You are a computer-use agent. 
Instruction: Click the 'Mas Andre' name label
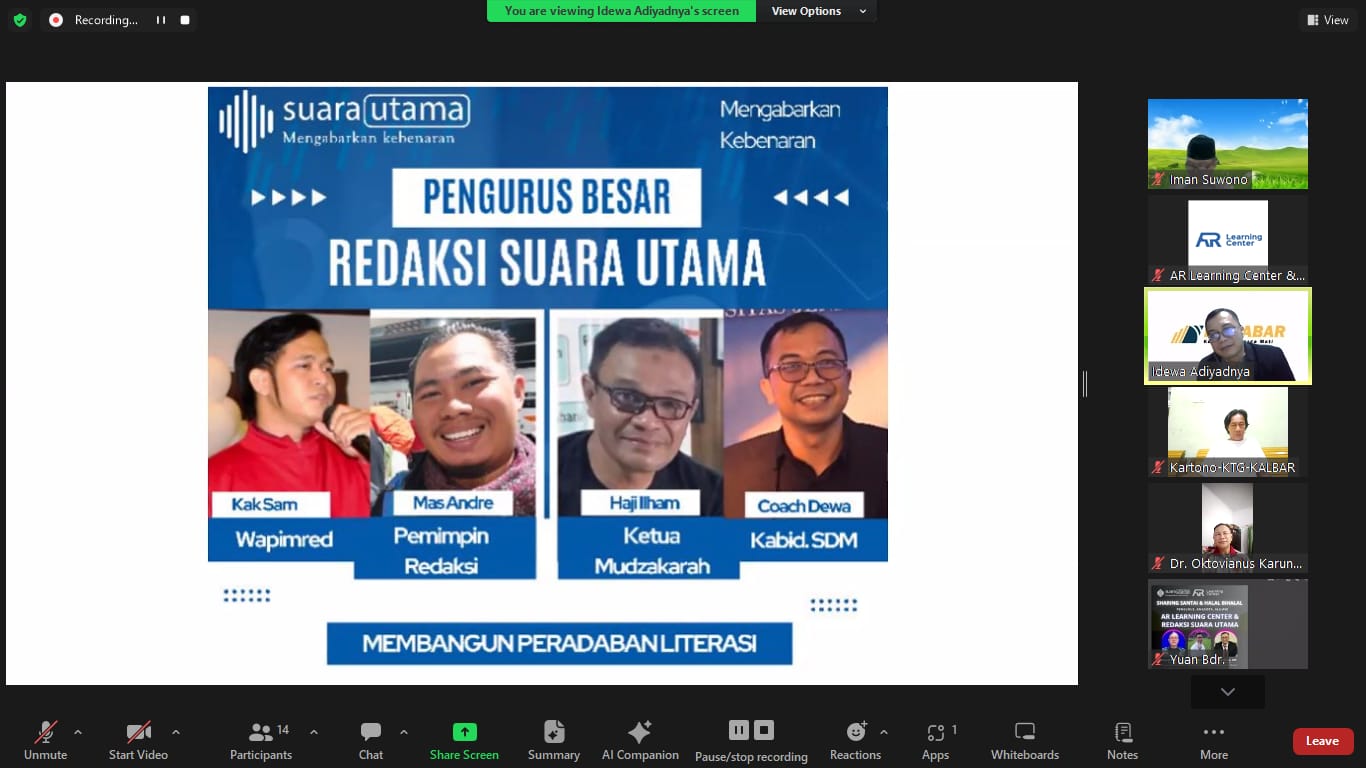pos(453,503)
